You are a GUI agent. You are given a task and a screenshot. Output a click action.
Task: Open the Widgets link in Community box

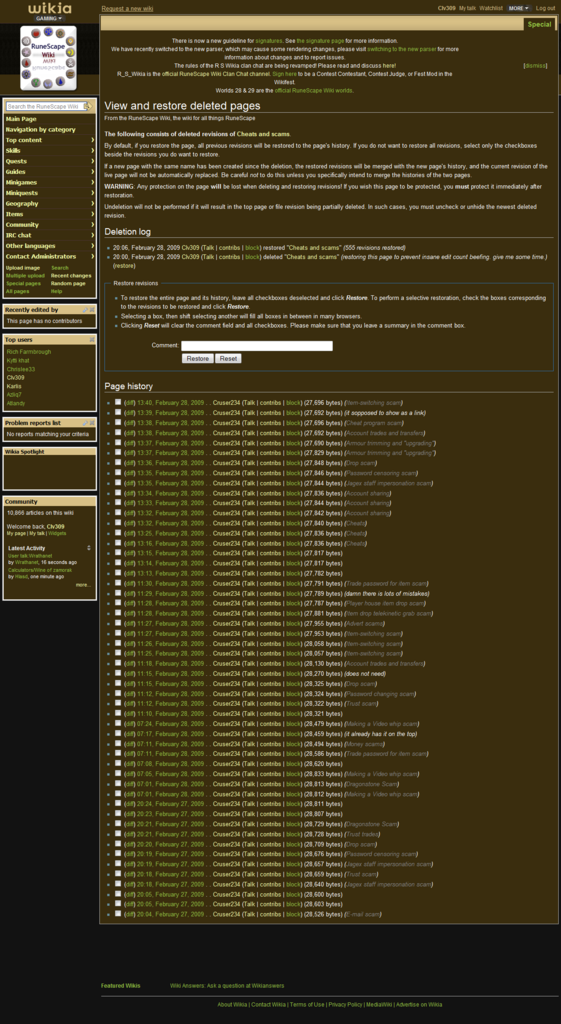coord(57,534)
